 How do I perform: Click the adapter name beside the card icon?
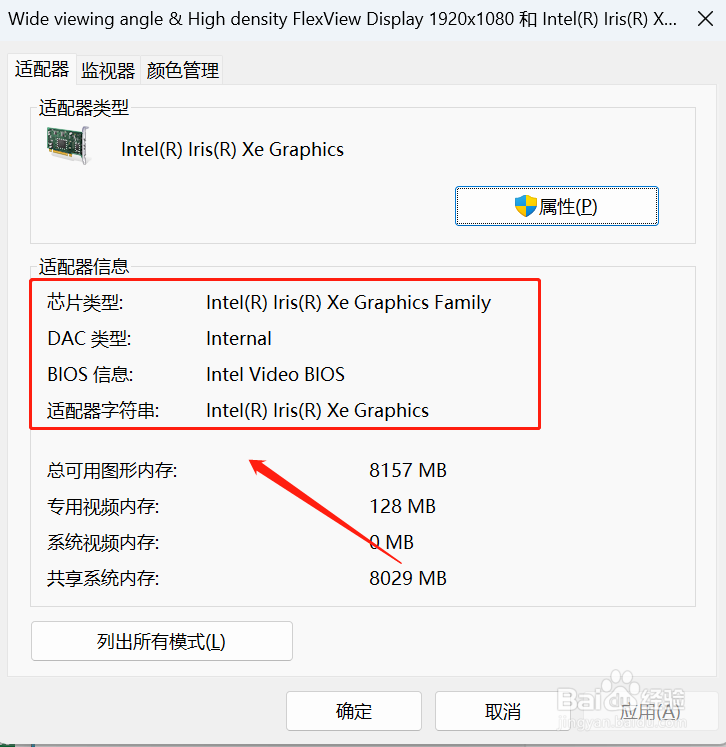tap(232, 150)
